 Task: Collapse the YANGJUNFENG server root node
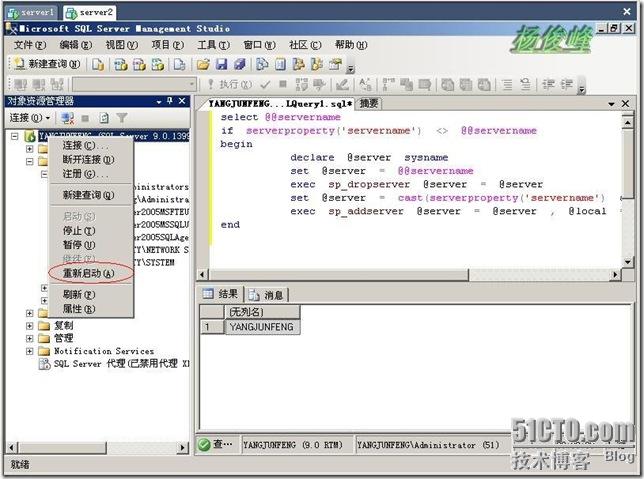tap(15, 136)
